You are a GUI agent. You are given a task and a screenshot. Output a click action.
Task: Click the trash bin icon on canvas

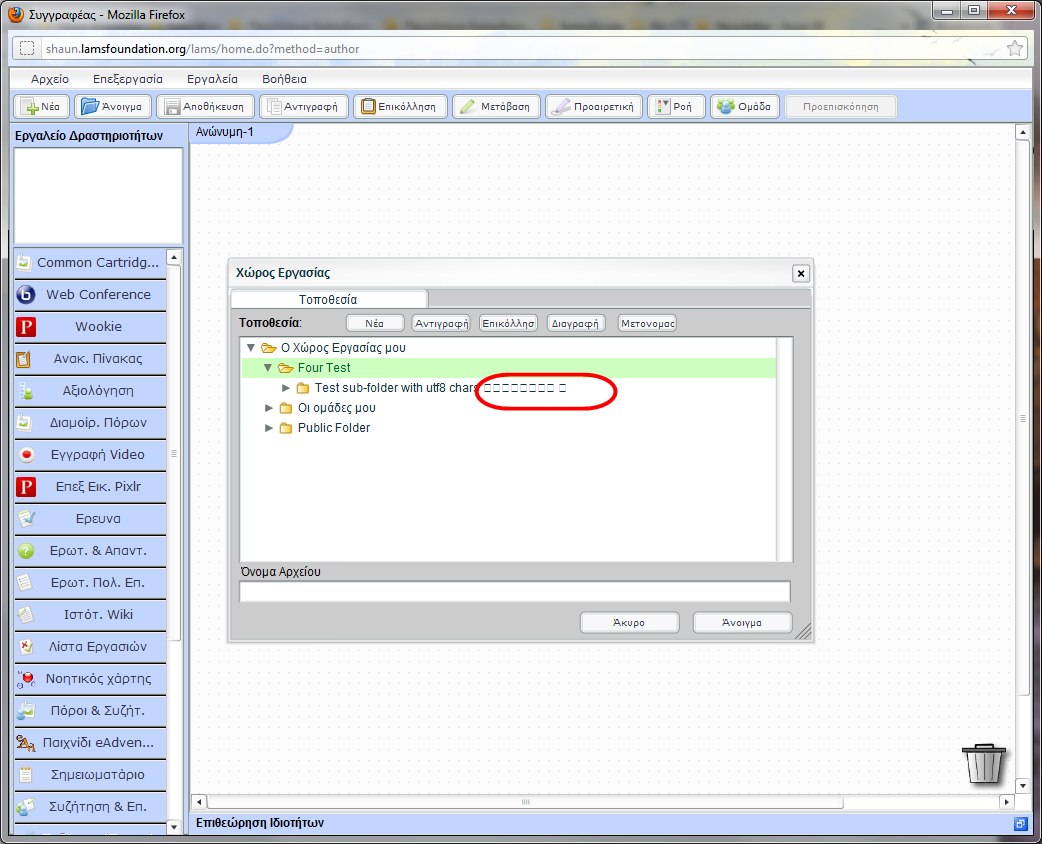(x=983, y=764)
